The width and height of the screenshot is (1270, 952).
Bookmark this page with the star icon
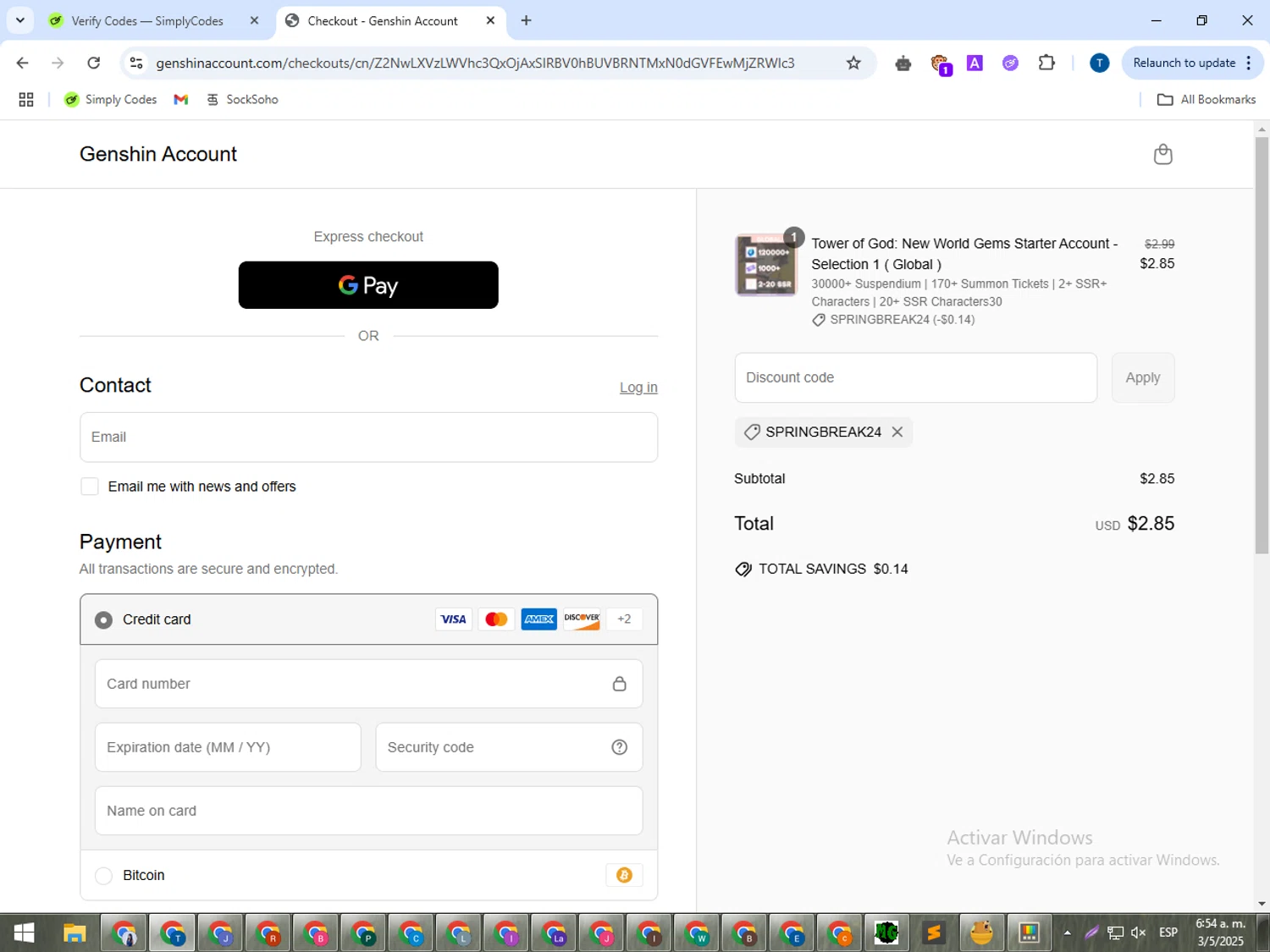click(x=853, y=63)
